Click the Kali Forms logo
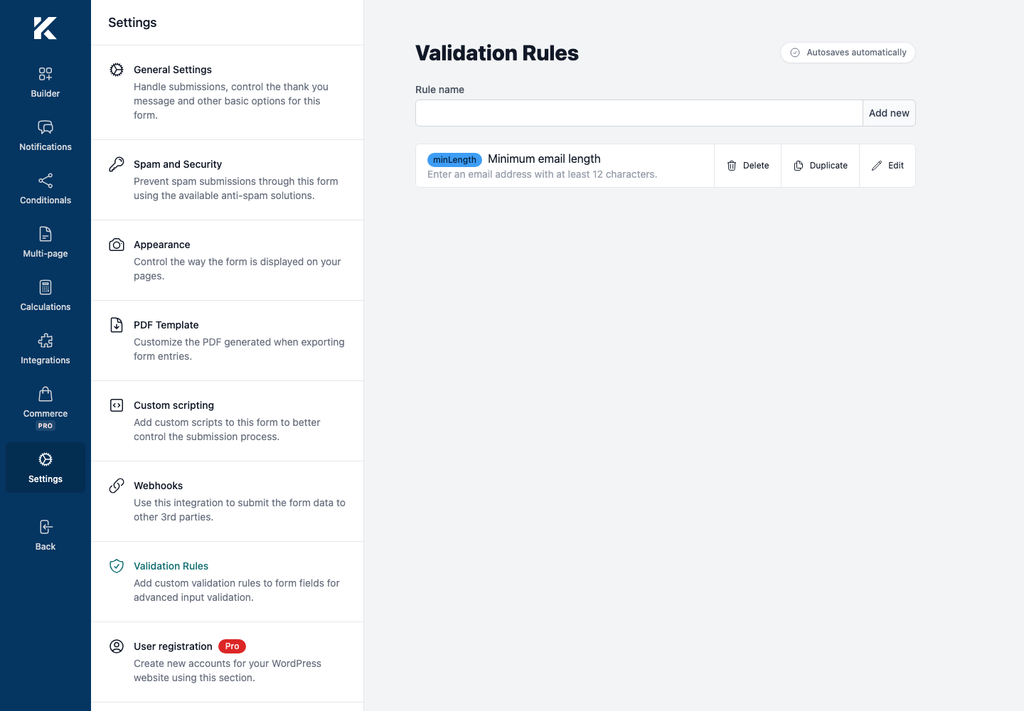1024x711 pixels. point(45,28)
